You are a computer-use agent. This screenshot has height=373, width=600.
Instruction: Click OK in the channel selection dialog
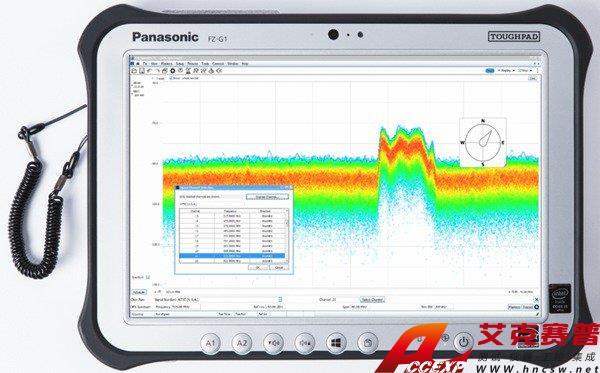[258, 267]
